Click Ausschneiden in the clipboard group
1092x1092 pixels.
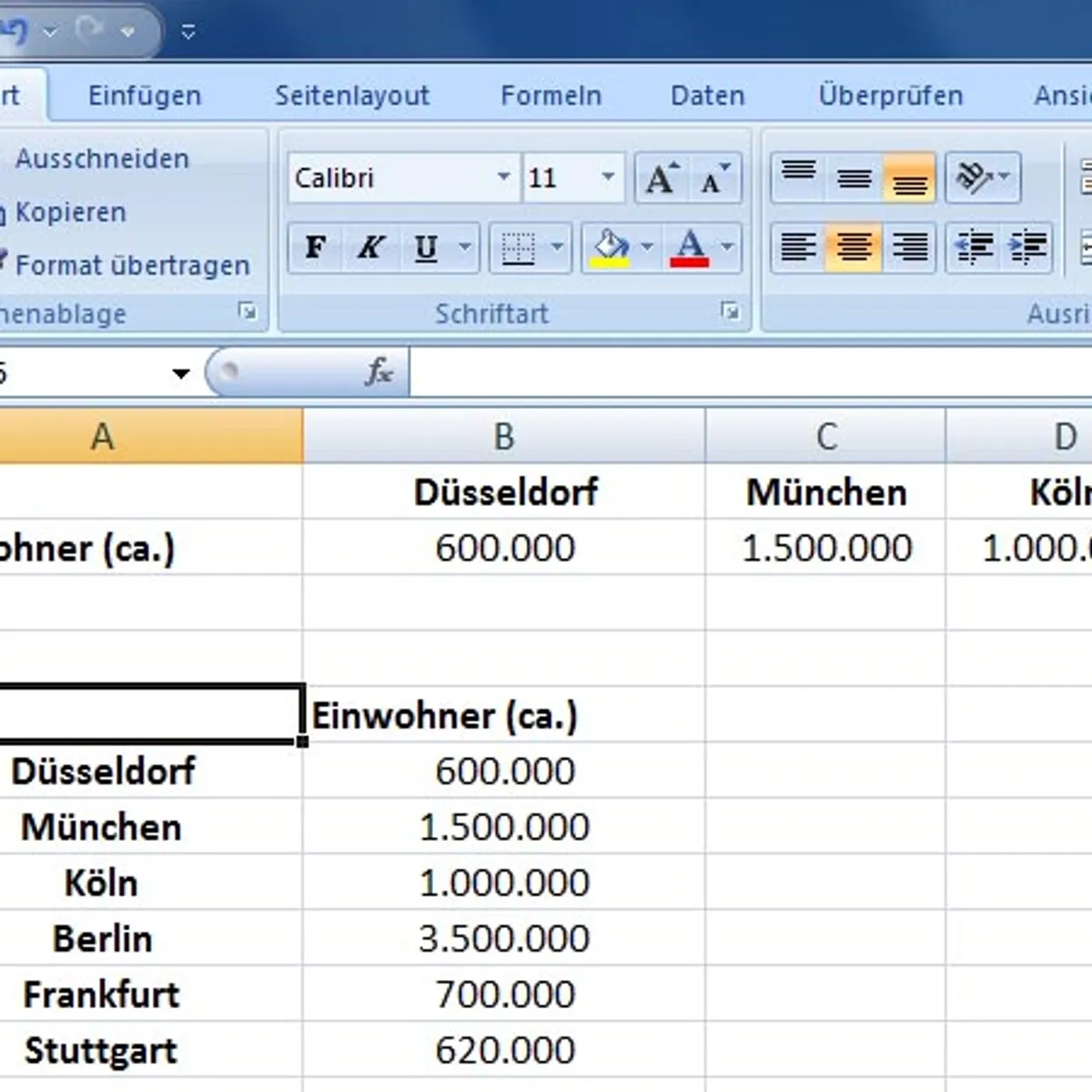(102, 159)
